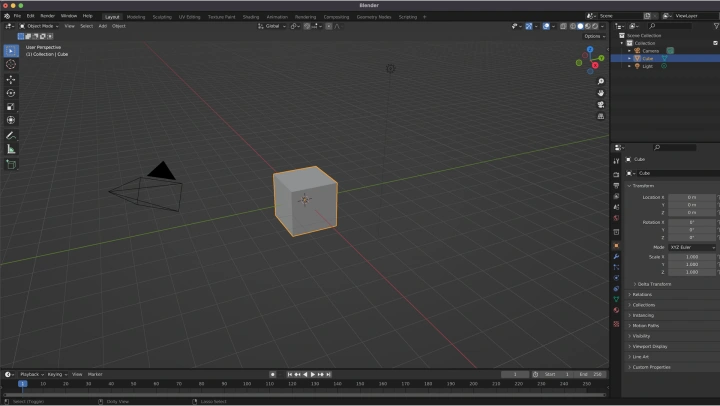720x406 pixels.
Task: Open the timeline Keying menu
Action: tap(57, 374)
